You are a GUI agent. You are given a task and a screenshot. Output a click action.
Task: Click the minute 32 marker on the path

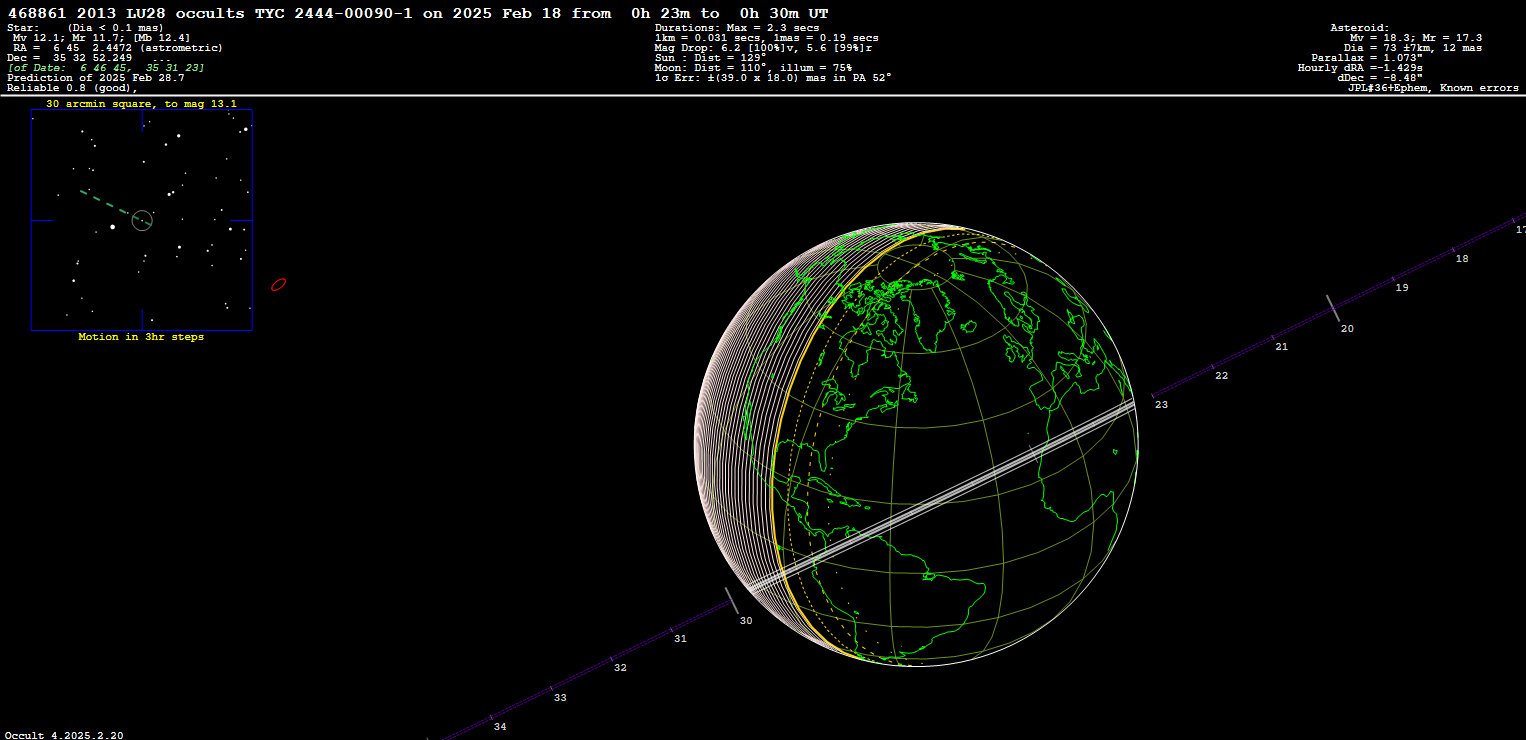tap(620, 667)
